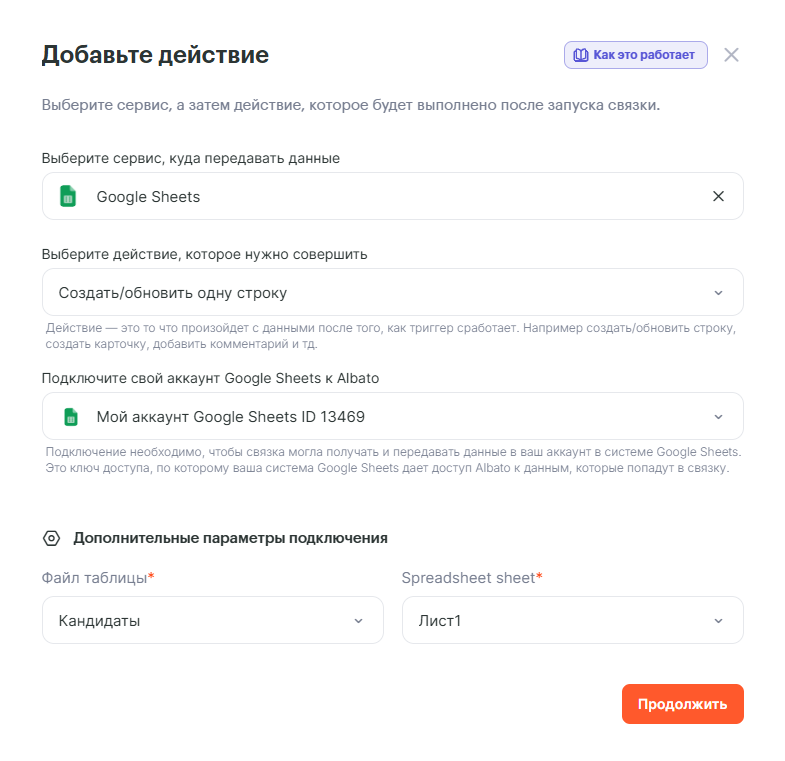Click the 'Дополнительные параметры подключения' heading

[230, 538]
